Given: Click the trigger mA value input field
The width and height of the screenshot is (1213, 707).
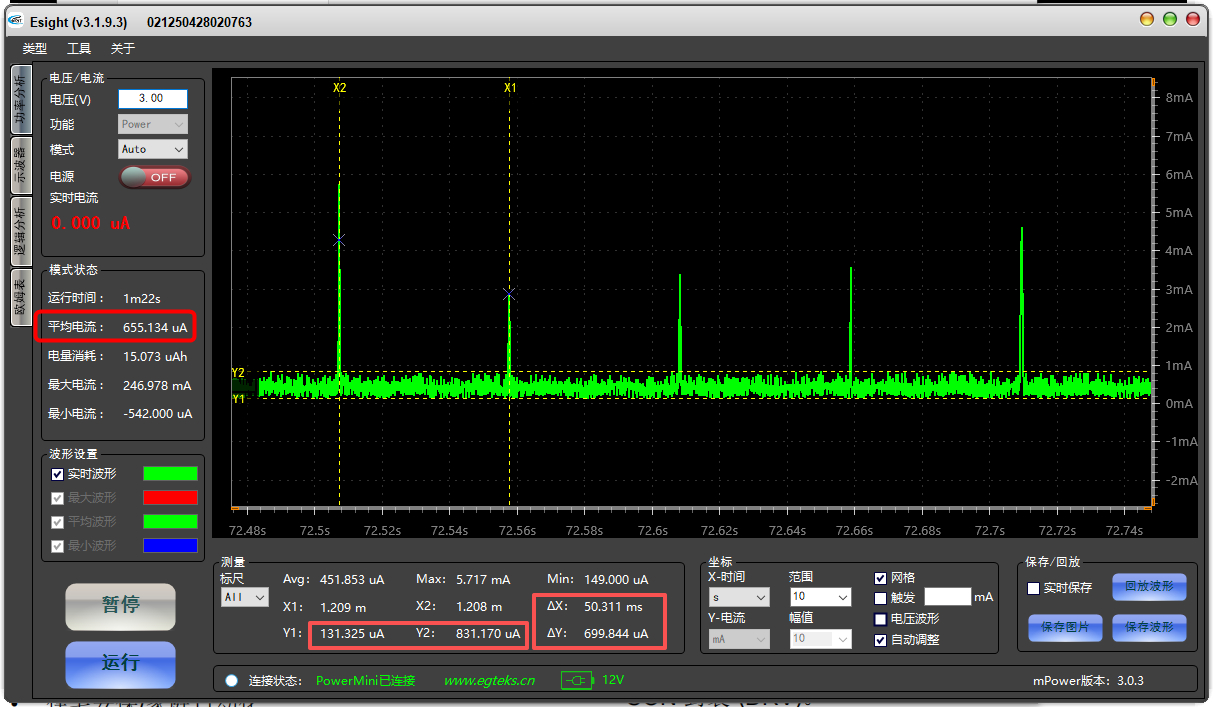Looking at the screenshot, I should pyautogui.click(x=947, y=597).
